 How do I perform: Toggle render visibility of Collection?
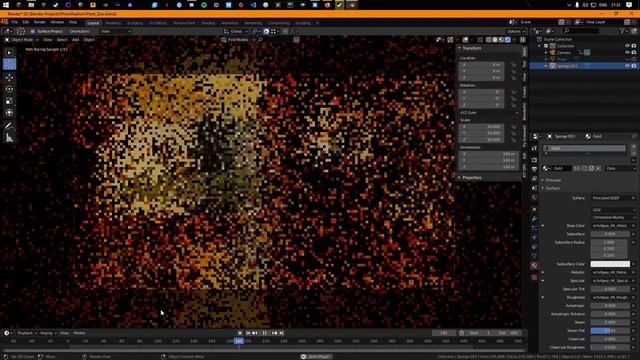(x=634, y=46)
